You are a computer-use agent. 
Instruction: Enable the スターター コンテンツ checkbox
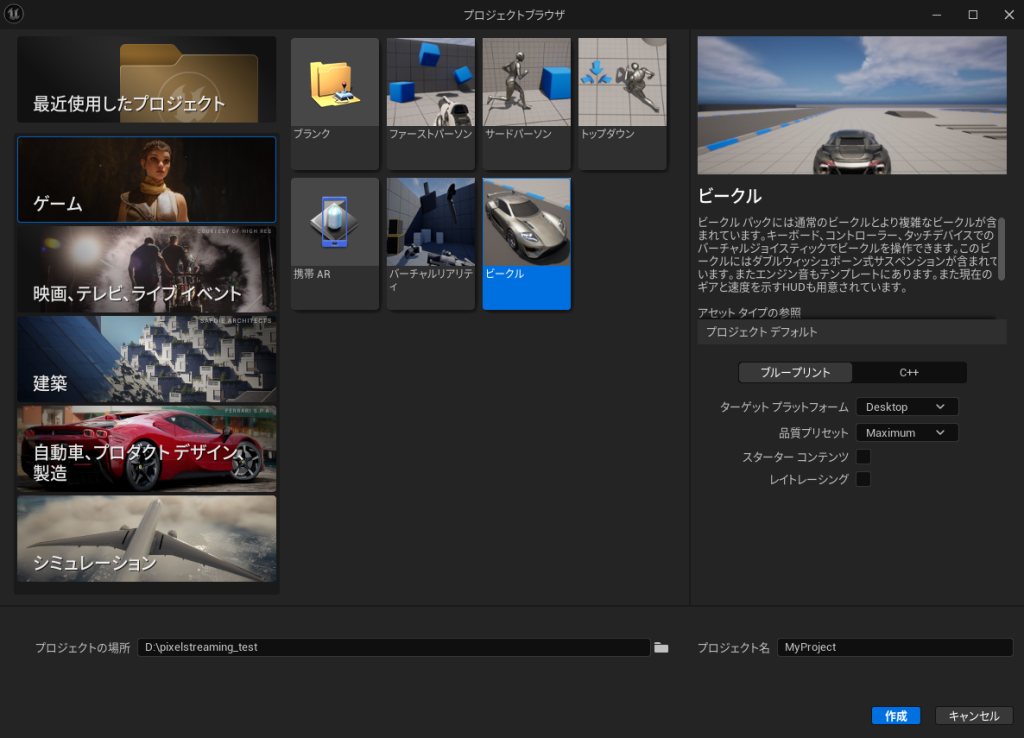[863, 457]
